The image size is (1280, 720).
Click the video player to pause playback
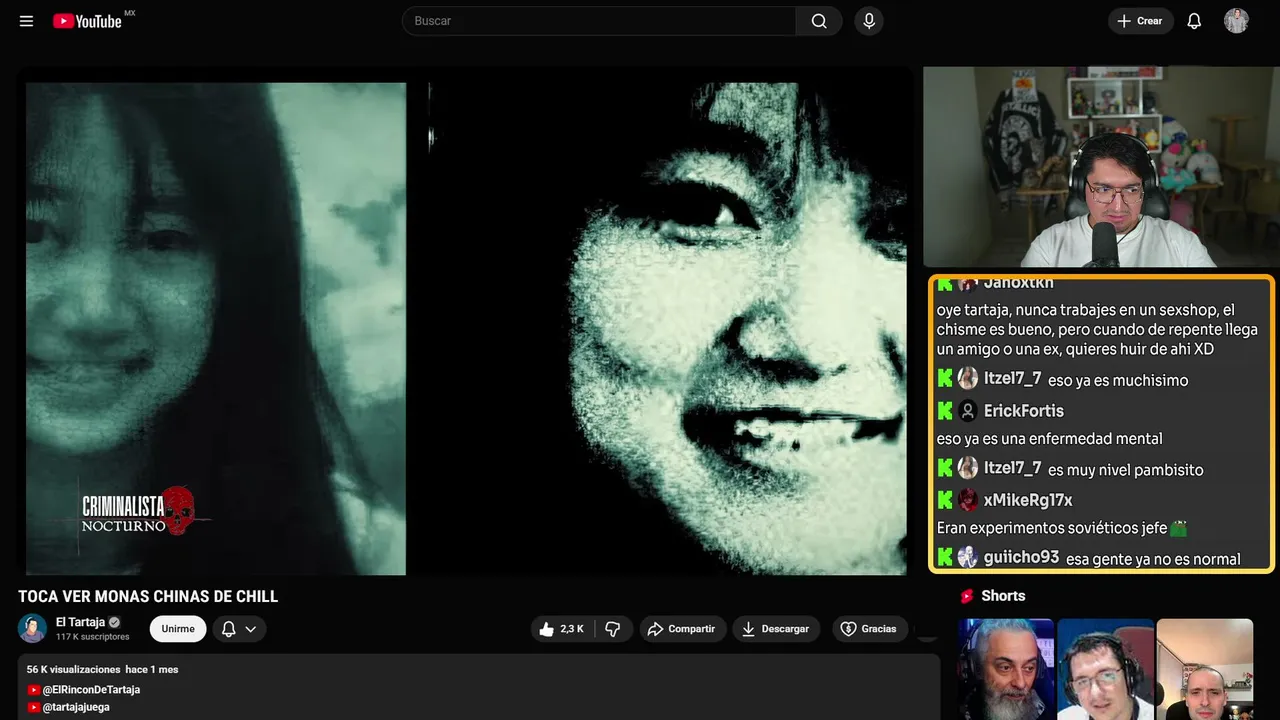(x=466, y=328)
